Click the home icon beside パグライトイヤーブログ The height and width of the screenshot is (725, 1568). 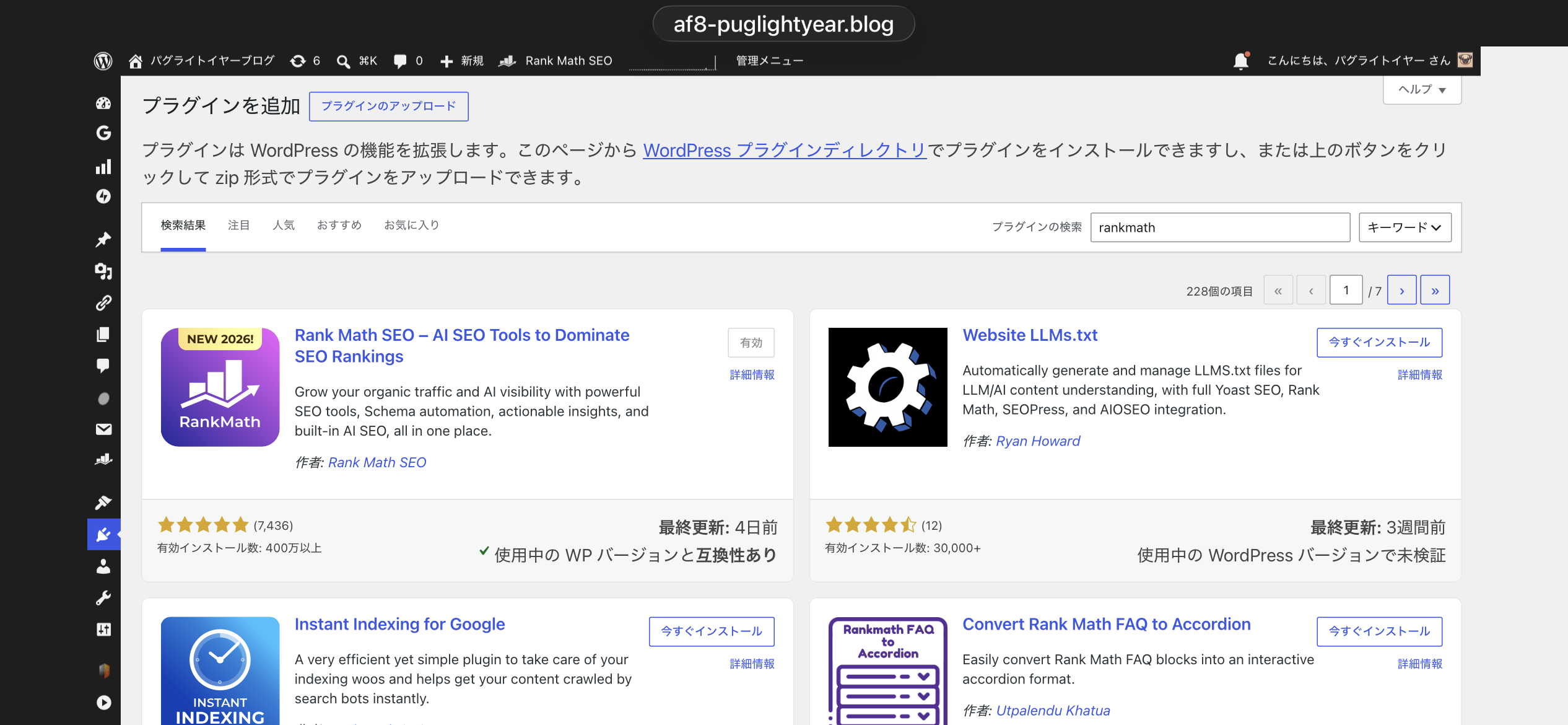(136, 61)
